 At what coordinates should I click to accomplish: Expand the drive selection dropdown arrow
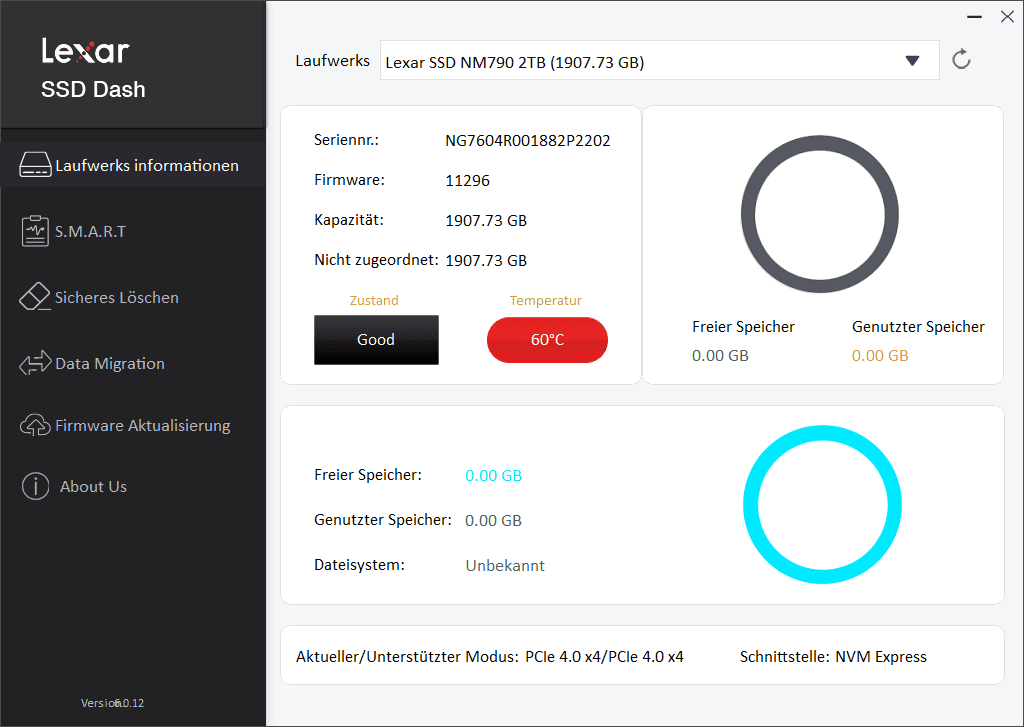point(912,61)
